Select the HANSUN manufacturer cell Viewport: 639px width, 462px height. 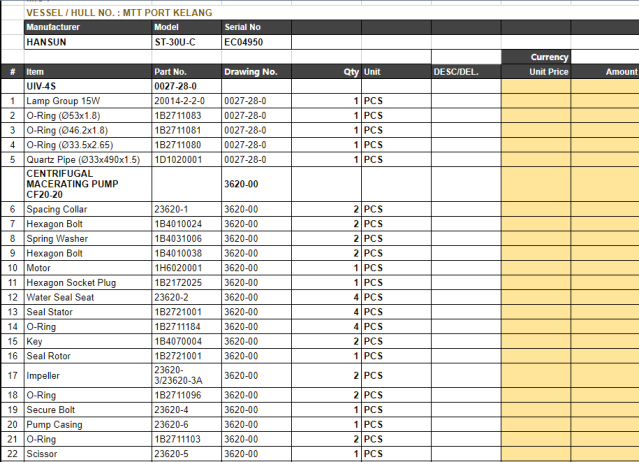coord(87,42)
